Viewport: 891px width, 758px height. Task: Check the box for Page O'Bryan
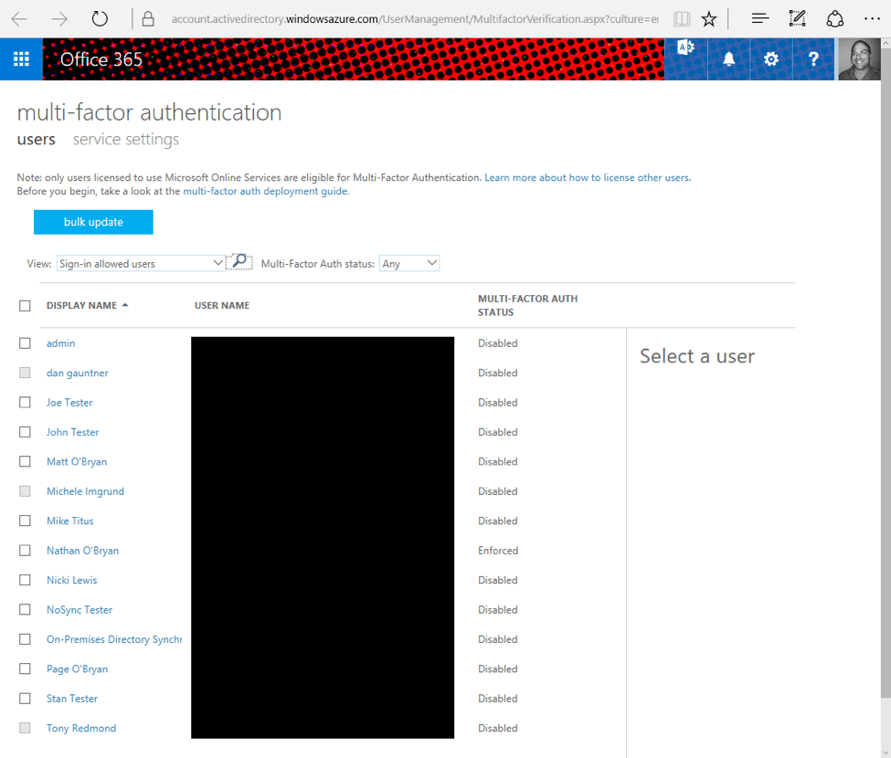tap(24, 669)
